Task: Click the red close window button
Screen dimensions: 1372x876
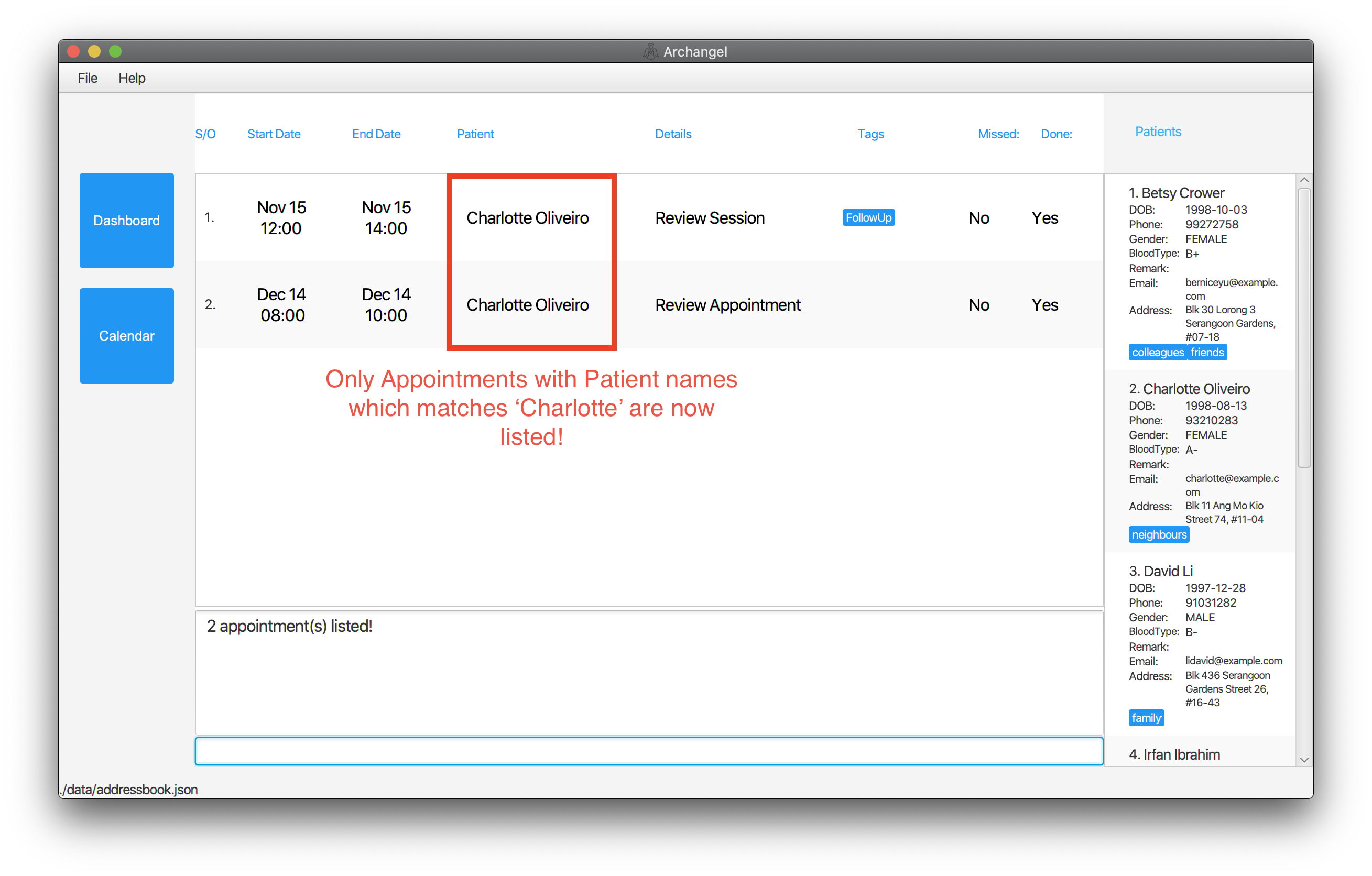Action: pyautogui.click(x=73, y=52)
